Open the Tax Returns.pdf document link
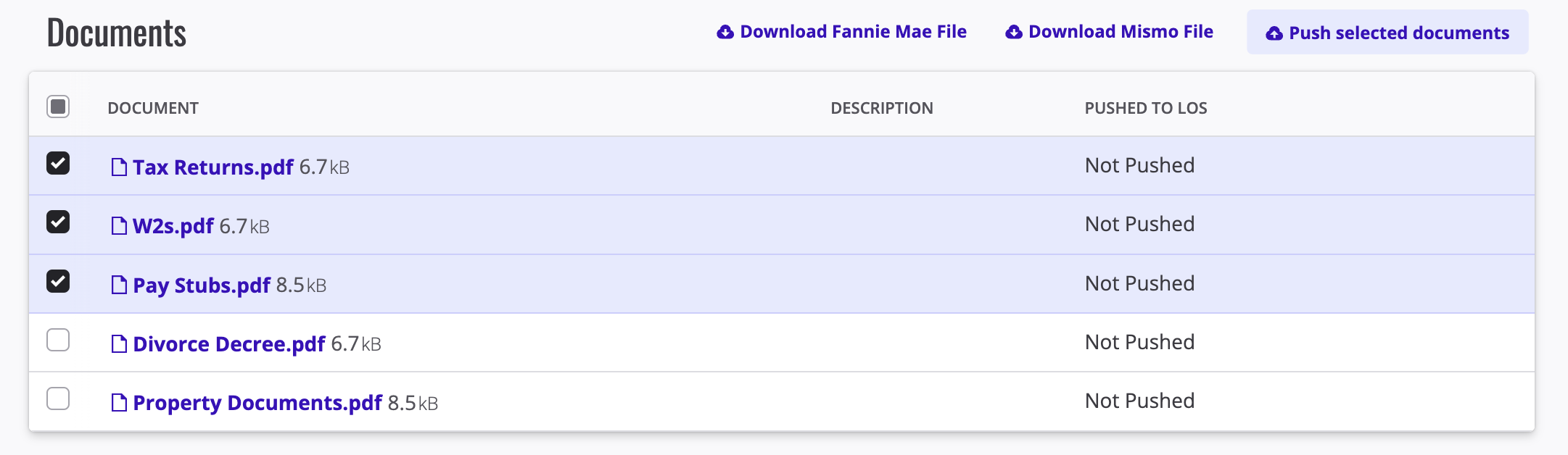This screenshot has height=455, width=1568. (212, 167)
